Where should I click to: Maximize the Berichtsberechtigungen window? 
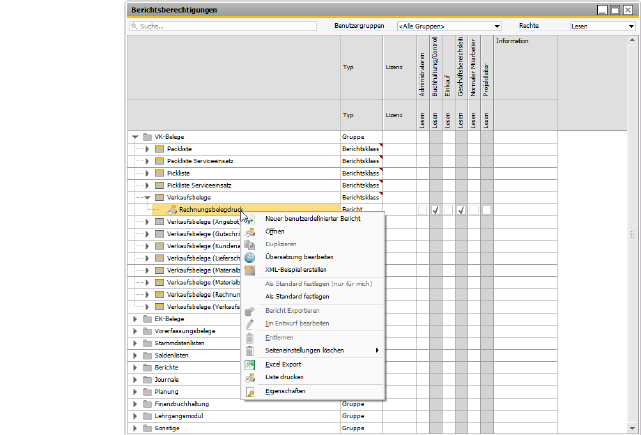click(615, 10)
